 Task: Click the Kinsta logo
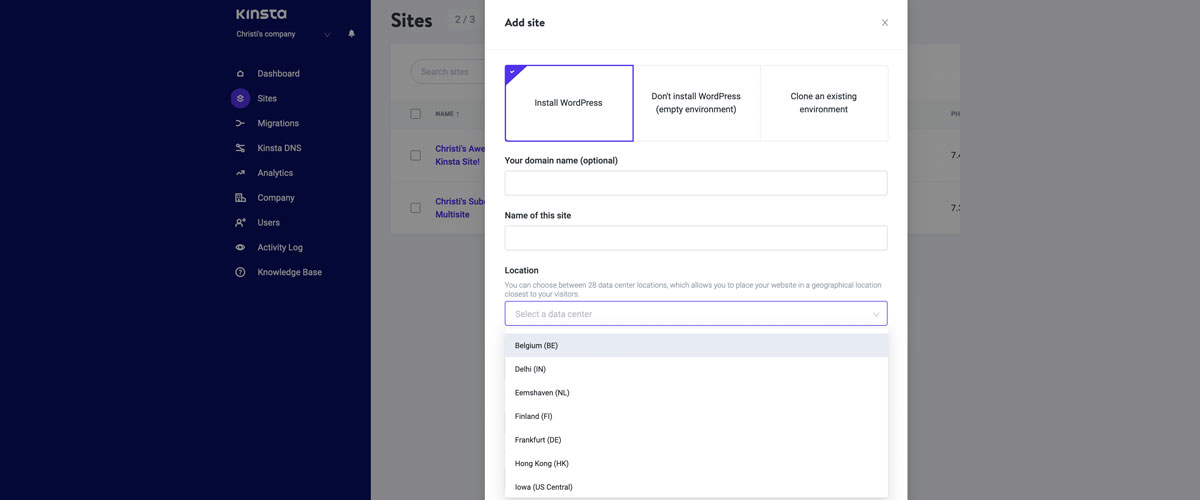pos(261,14)
